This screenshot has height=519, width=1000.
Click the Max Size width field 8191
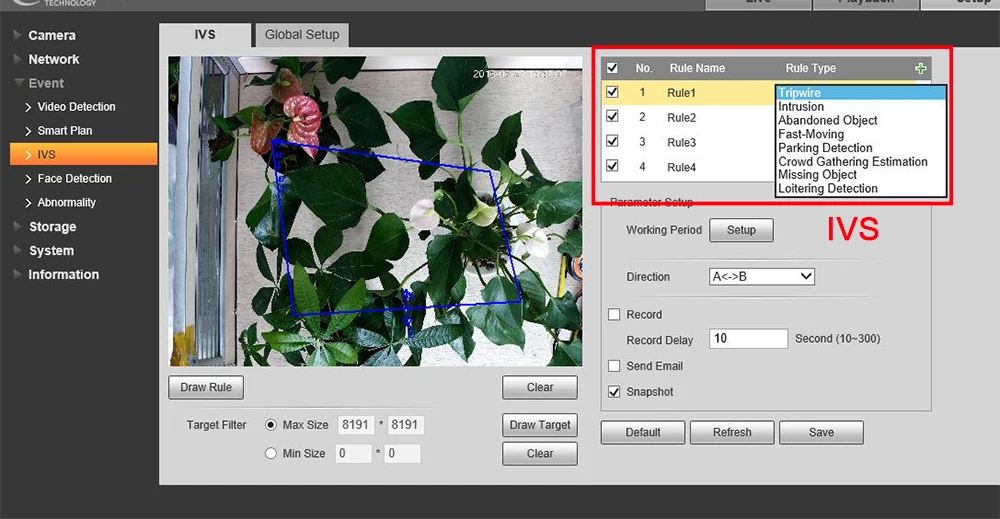(x=355, y=425)
